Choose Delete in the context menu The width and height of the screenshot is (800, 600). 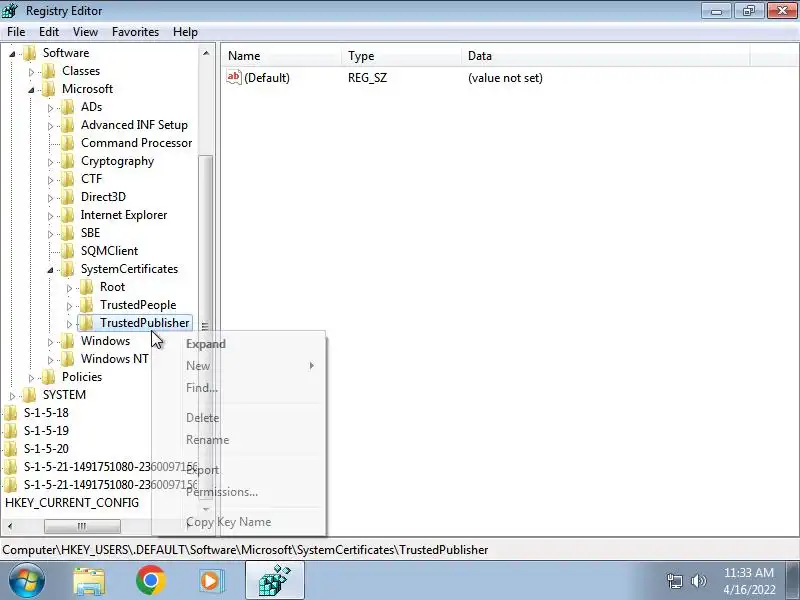pos(238,418)
